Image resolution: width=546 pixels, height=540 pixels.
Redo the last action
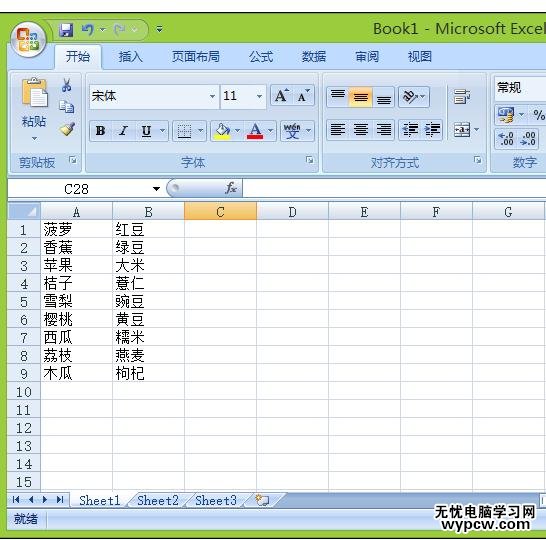pyautogui.click(x=120, y=30)
